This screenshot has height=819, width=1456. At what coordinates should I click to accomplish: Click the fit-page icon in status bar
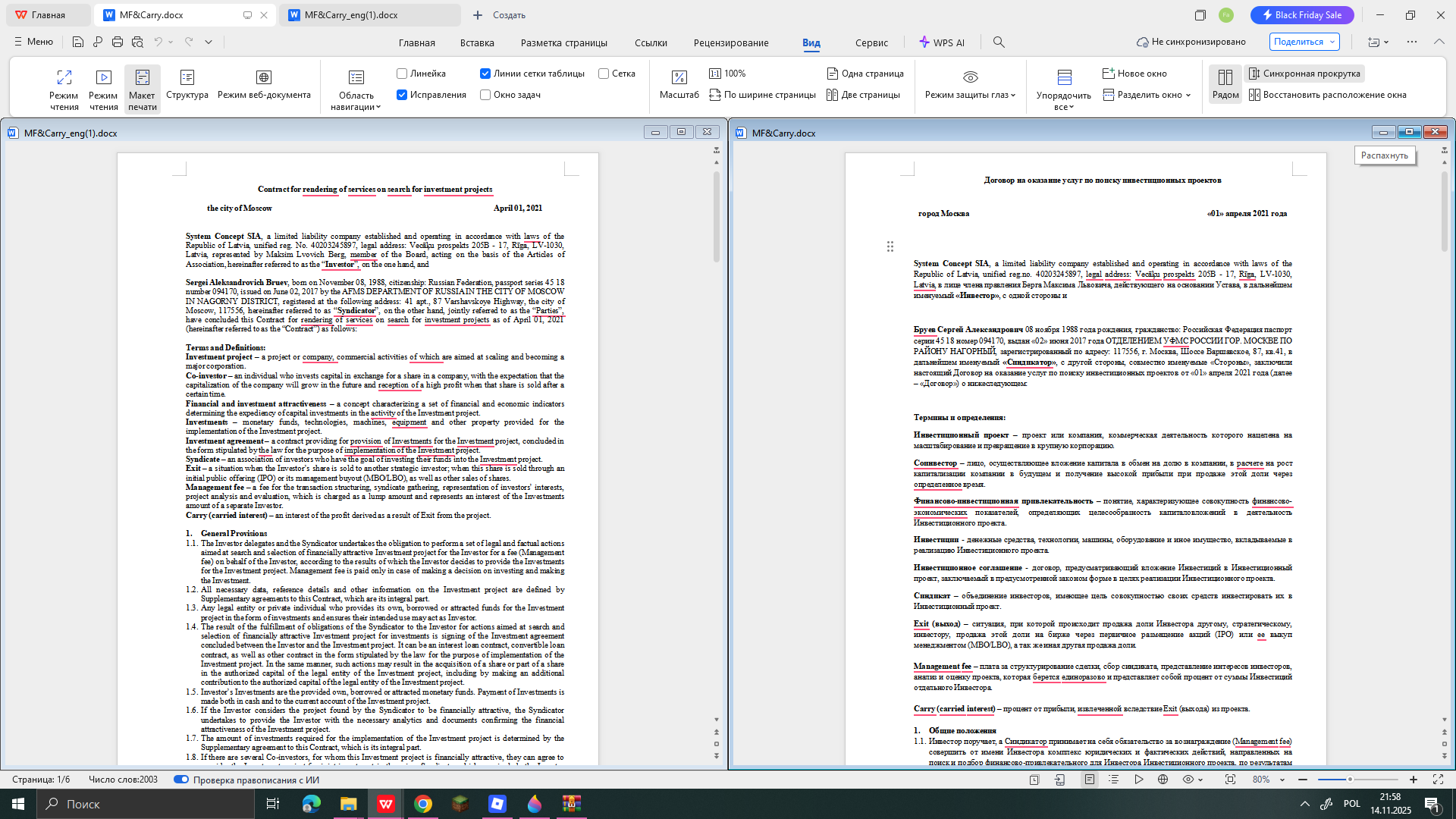click(x=1230, y=780)
